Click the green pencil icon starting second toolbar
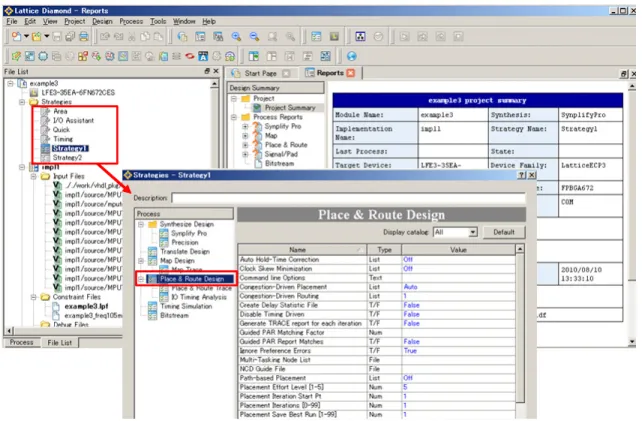642x421 pixels. pos(16,56)
